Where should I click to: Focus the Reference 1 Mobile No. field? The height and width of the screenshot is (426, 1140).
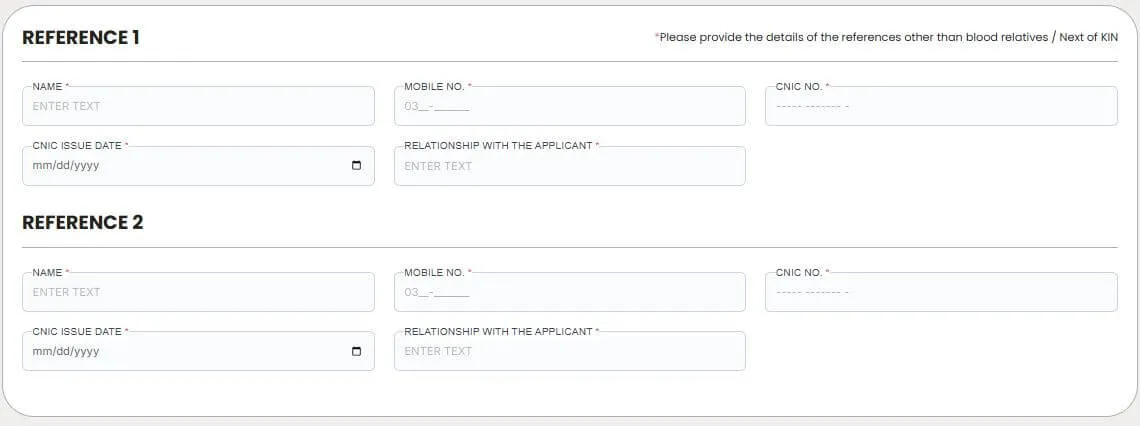[570, 106]
